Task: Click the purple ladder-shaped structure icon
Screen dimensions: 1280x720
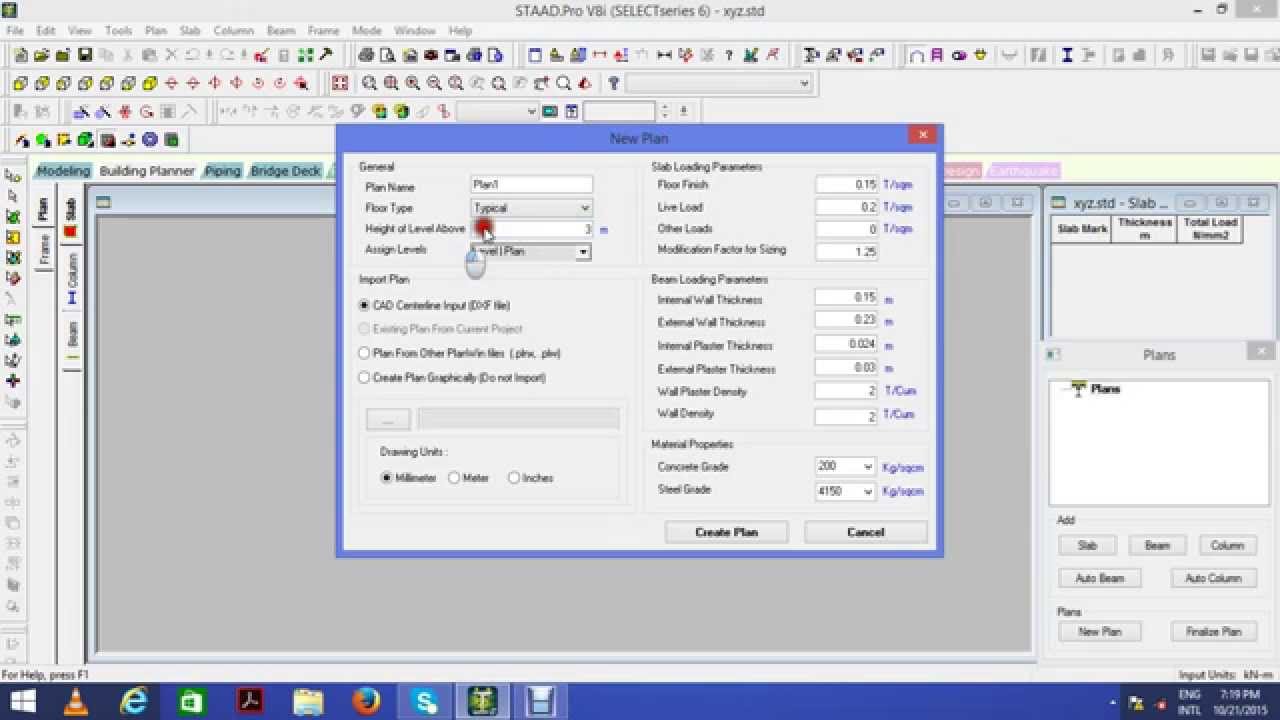Action: 936,55
